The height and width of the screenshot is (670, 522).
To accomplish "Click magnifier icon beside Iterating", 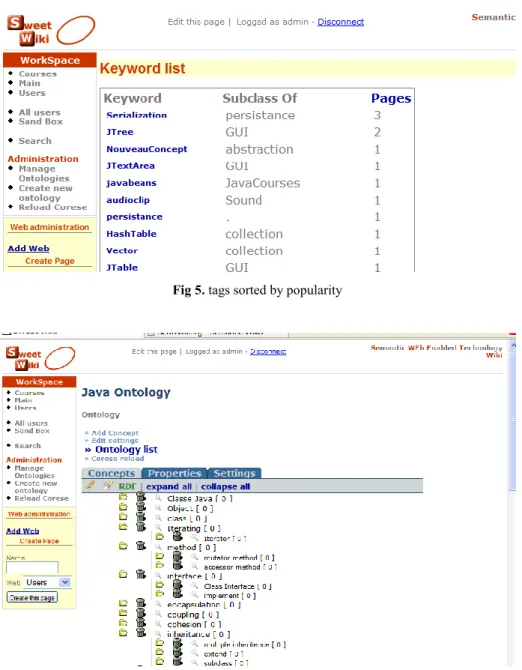I will (158, 528).
